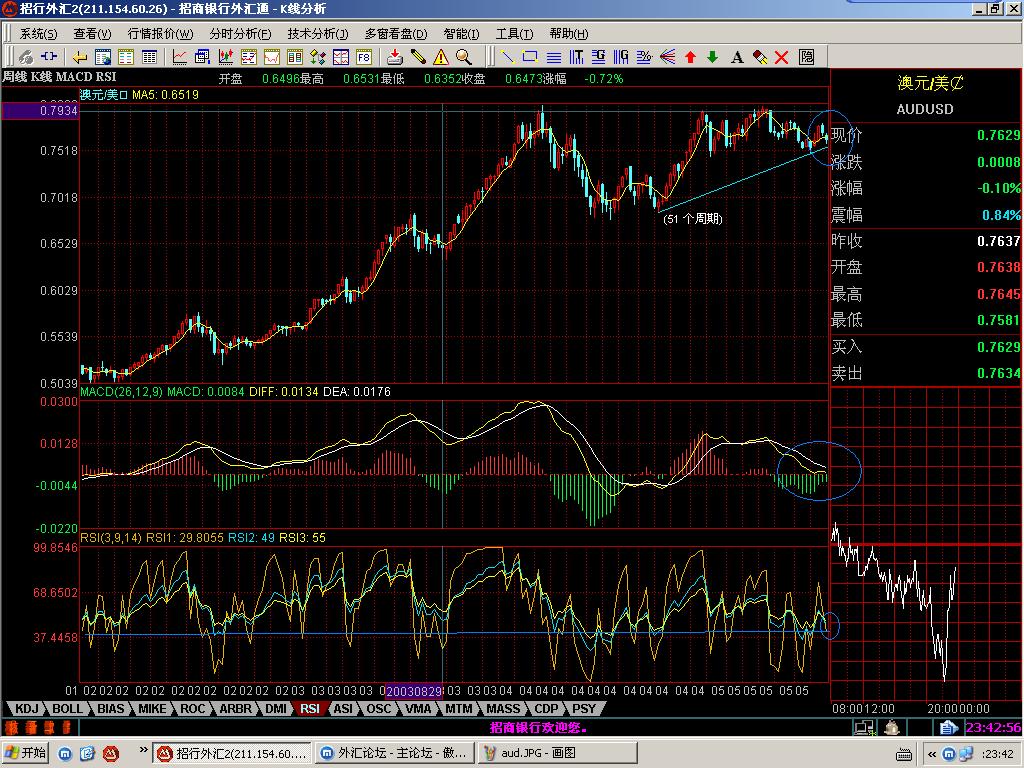Switch to the MASS indicator tab

point(504,709)
